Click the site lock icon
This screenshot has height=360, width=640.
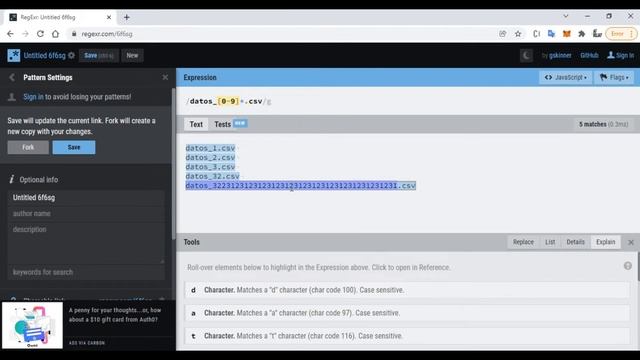click(x=74, y=34)
